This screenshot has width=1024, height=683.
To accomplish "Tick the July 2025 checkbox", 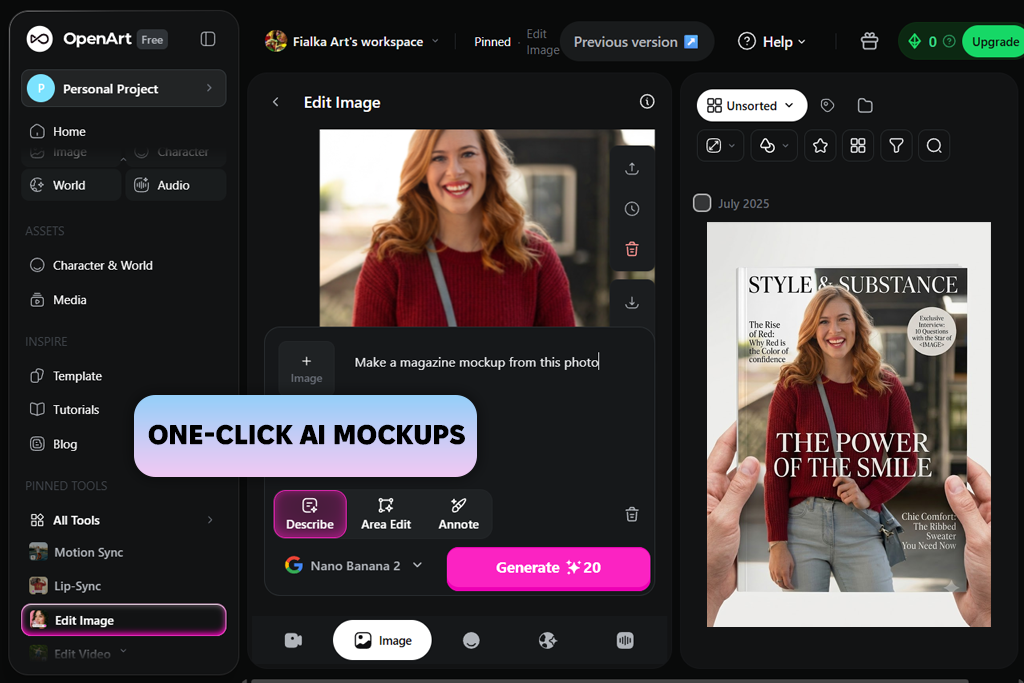I will [x=702, y=203].
